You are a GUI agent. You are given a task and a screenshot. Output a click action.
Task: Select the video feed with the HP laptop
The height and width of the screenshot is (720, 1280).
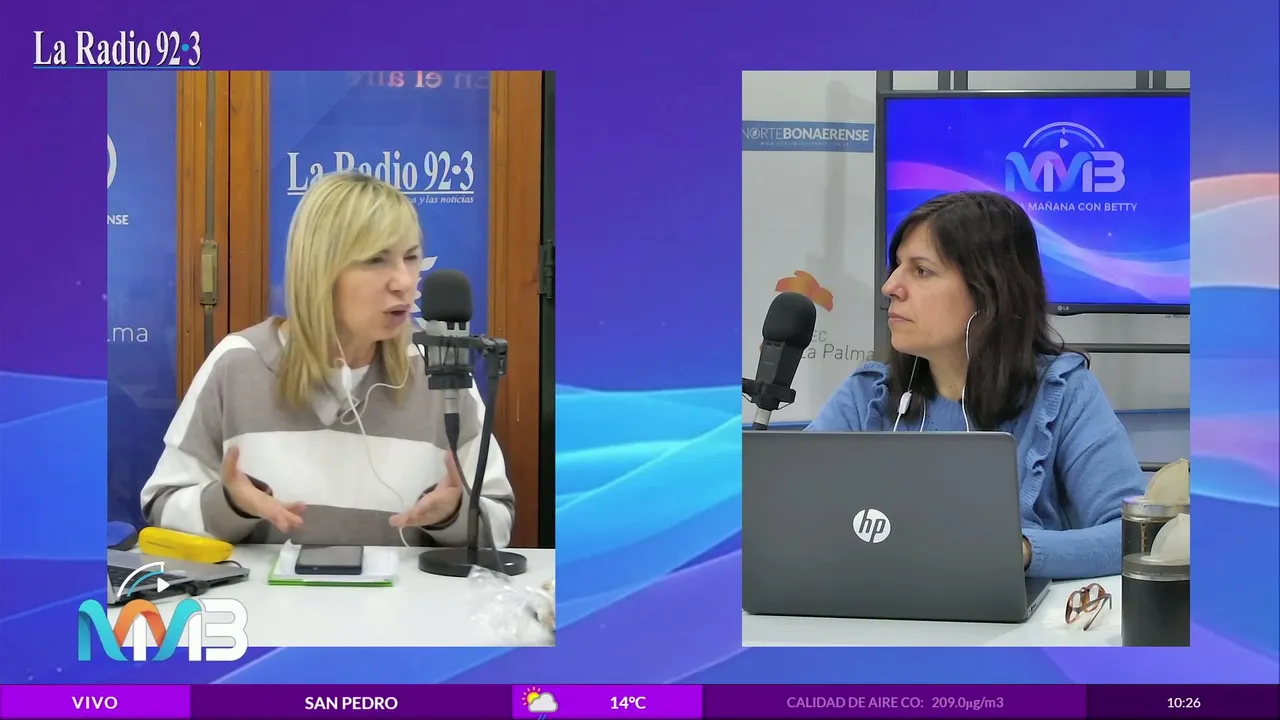pyautogui.click(x=966, y=358)
